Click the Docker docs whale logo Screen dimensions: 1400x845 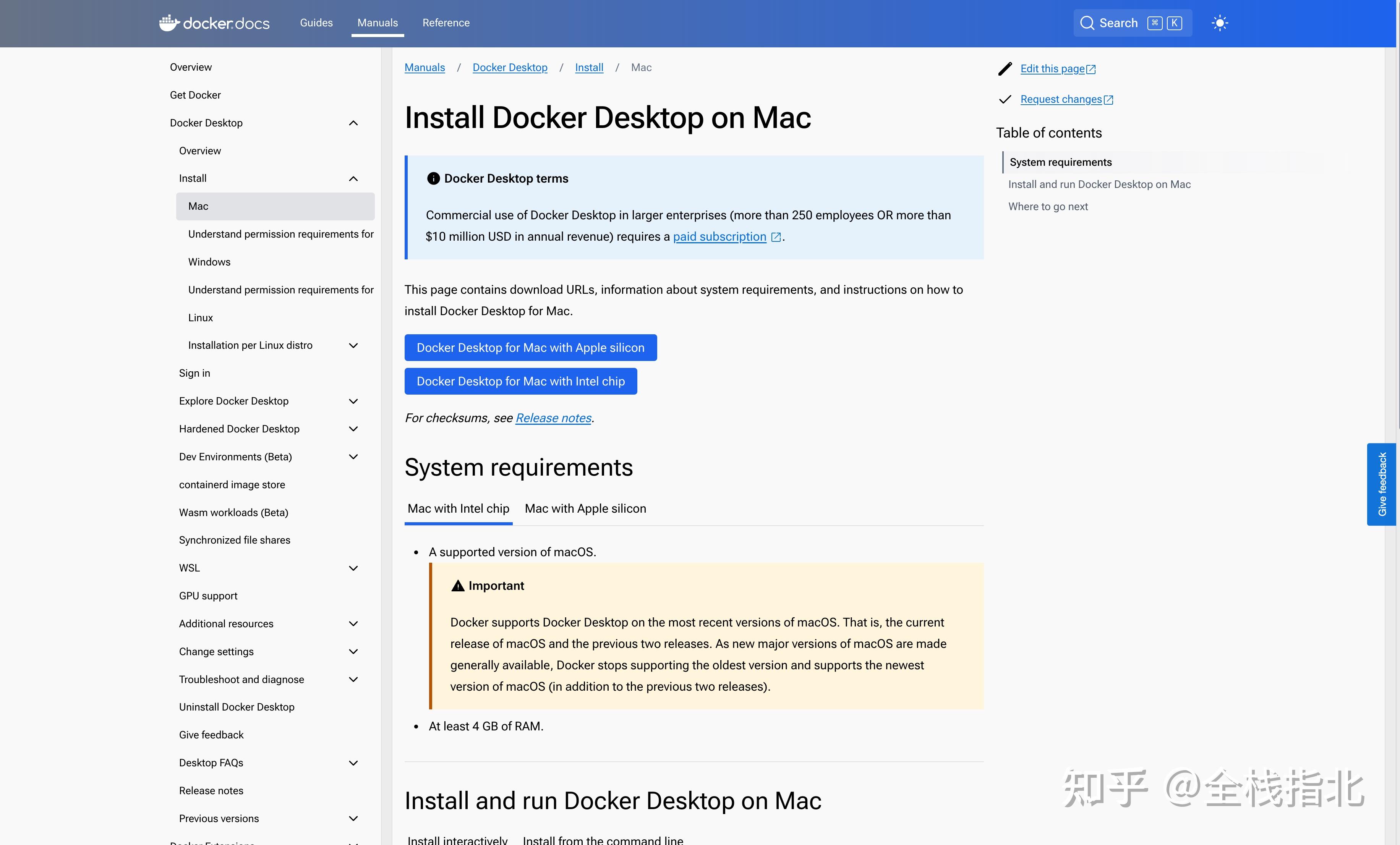coord(169,23)
